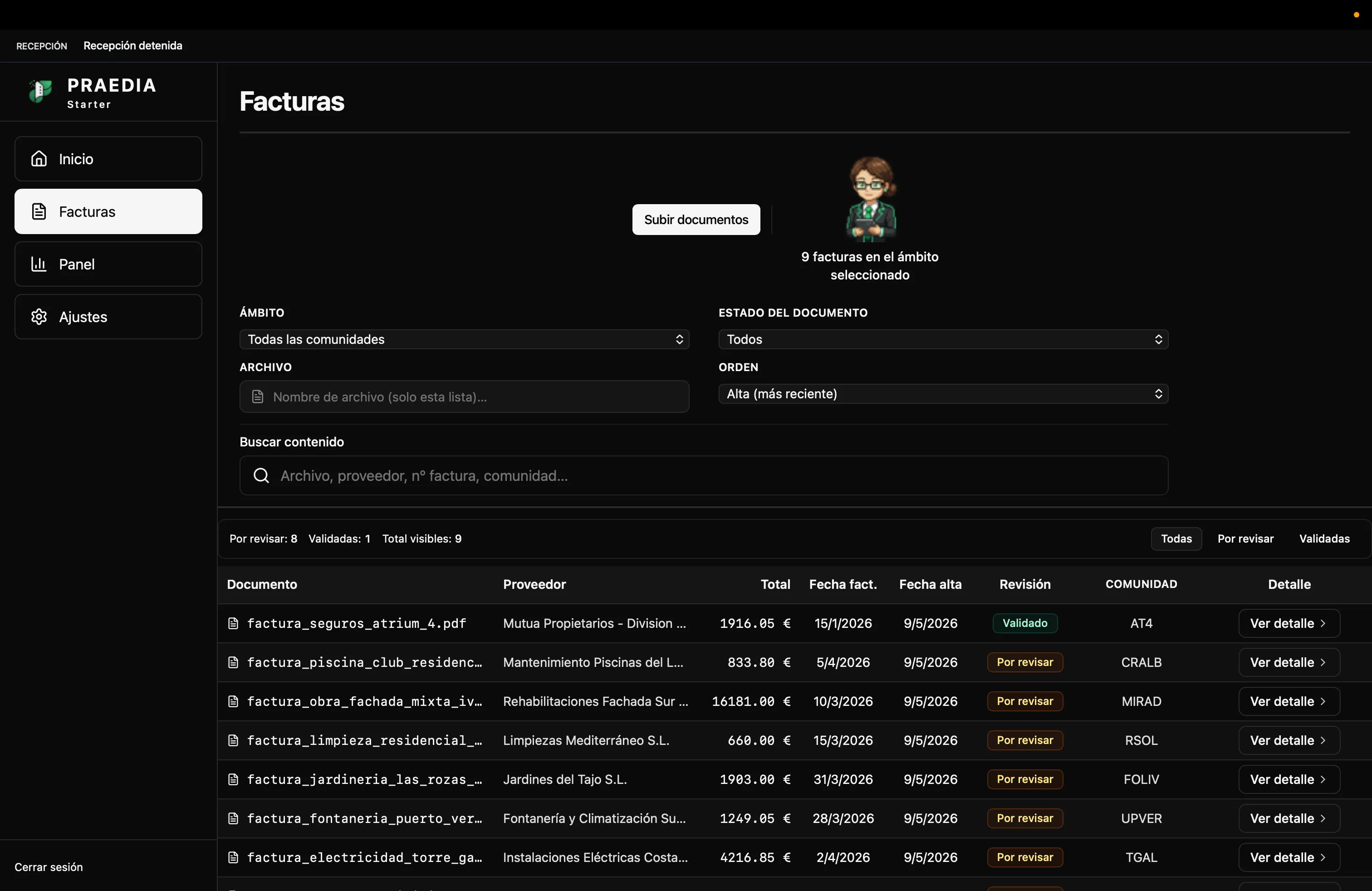Click the 16181.00 € total amount
Image resolution: width=1372 pixels, height=891 pixels.
coord(751,701)
